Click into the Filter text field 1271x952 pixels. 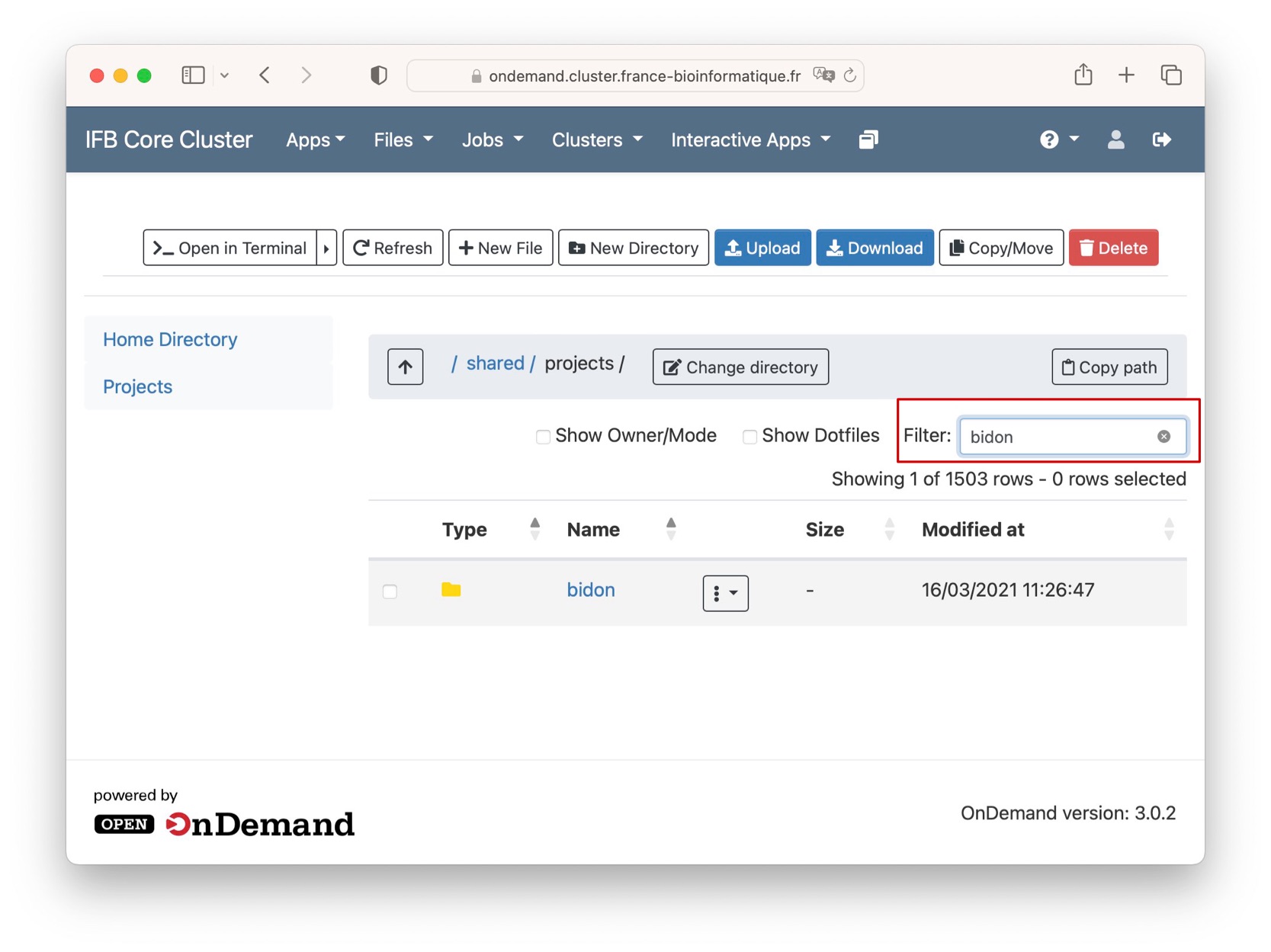(1072, 437)
